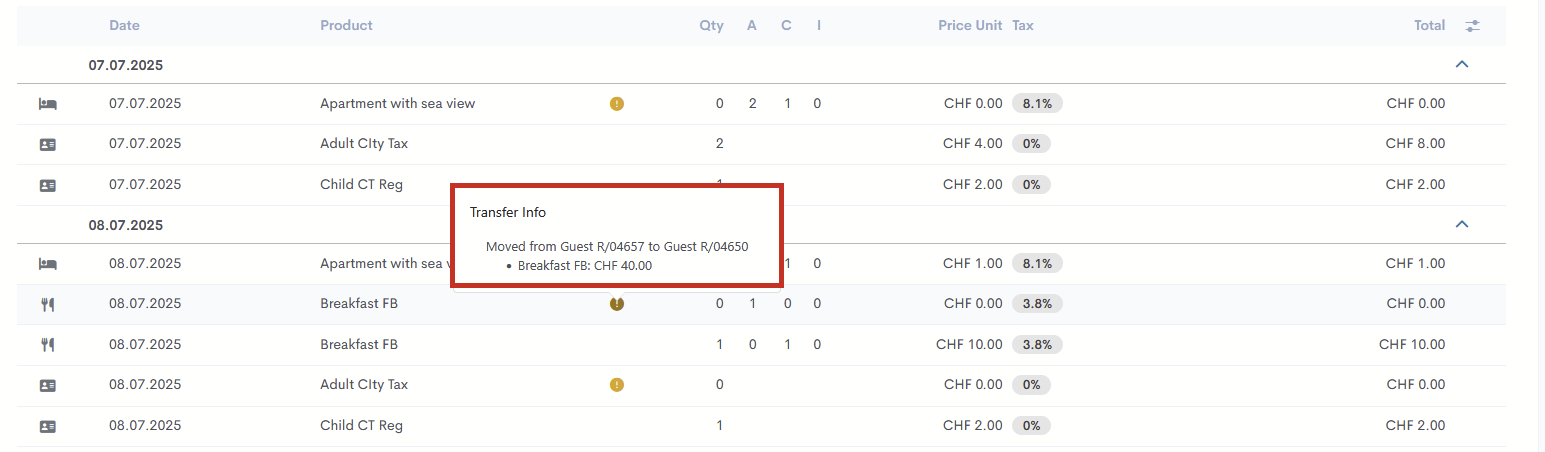This screenshot has height=452, width=1545.
Task: Click warning icon next to Breakfast FB CHF 0.00
Action: (617, 304)
